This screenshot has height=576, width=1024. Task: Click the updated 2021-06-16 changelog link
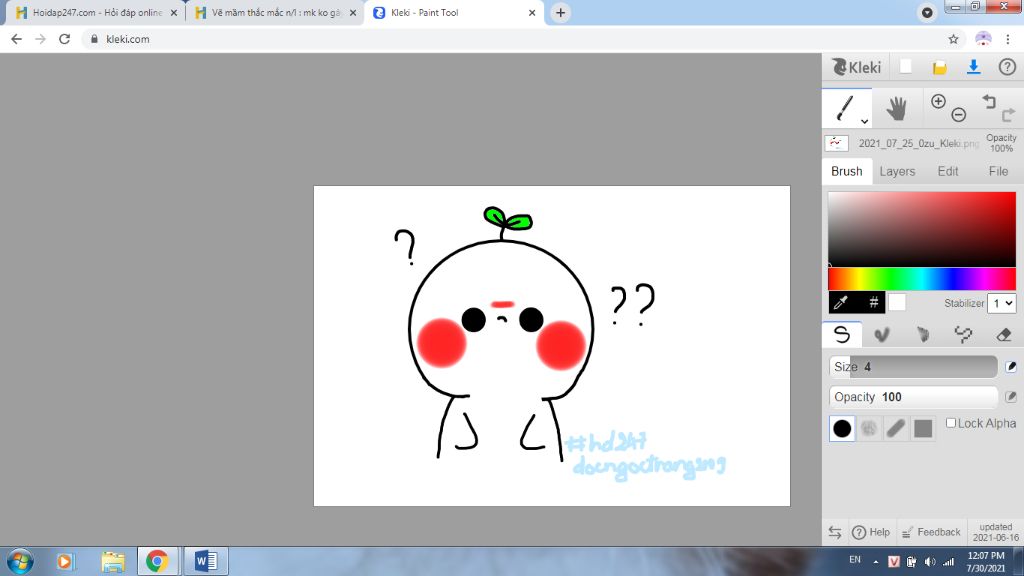[x=995, y=532]
